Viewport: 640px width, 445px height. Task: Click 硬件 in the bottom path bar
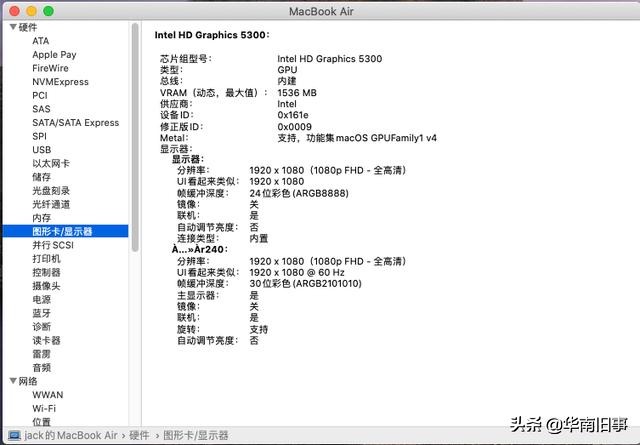point(139,435)
